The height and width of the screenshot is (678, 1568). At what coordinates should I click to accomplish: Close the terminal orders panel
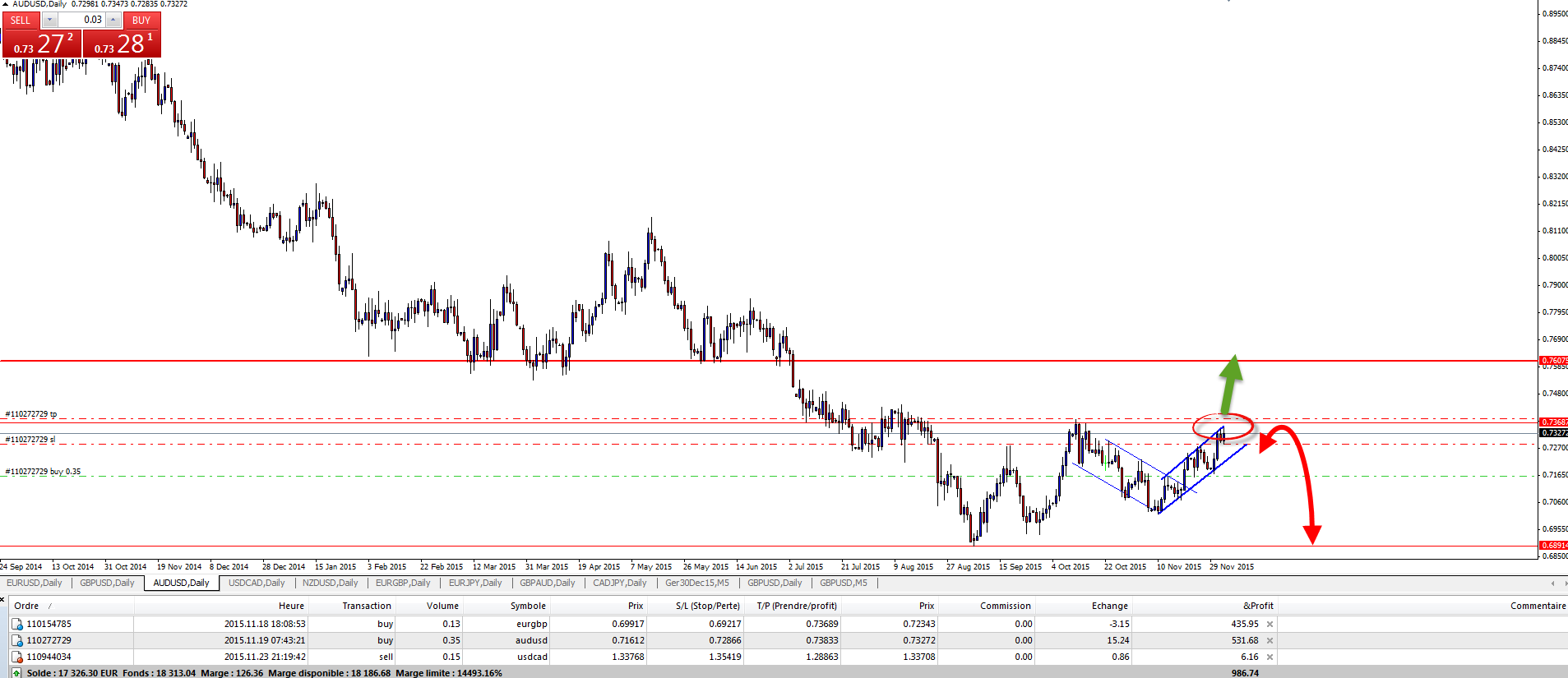[x=3, y=598]
